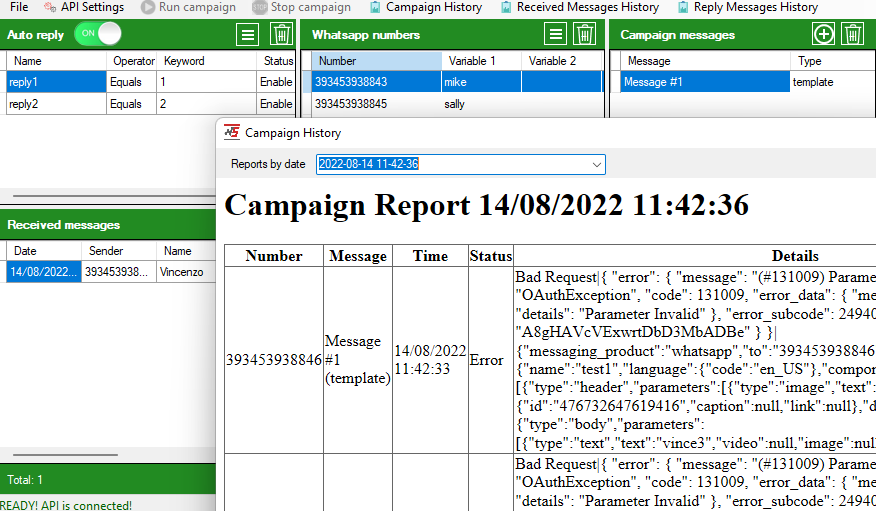Viewport: 876px width, 511px height.
Task: Click the Stop campaign icon
Action: [259, 7]
